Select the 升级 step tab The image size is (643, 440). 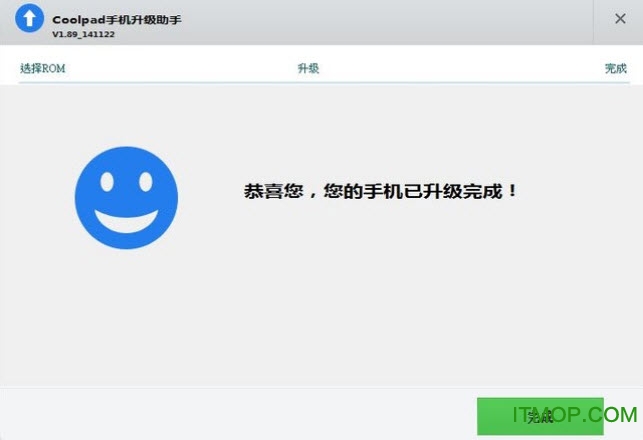tap(308, 68)
